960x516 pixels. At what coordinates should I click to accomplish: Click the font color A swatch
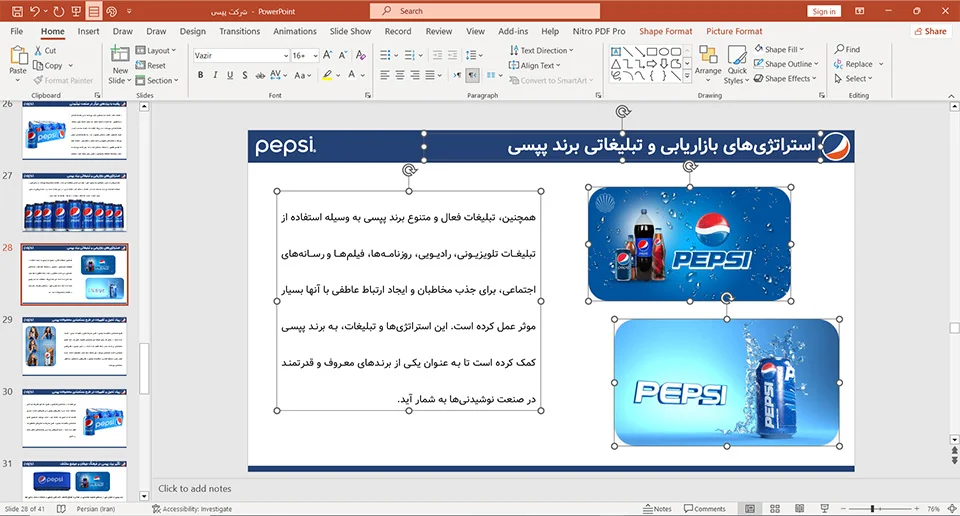pyautogui.click(x=351, y=75)
